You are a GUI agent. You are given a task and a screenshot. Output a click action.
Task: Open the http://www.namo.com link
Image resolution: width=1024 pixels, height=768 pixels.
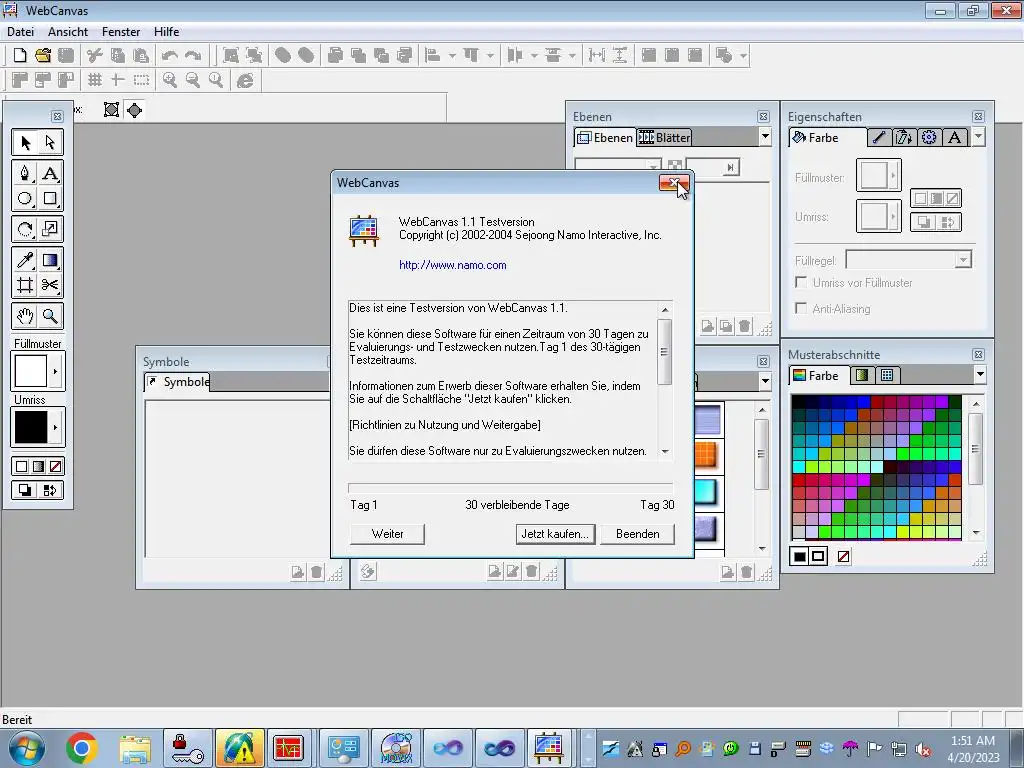coord(453,265)
